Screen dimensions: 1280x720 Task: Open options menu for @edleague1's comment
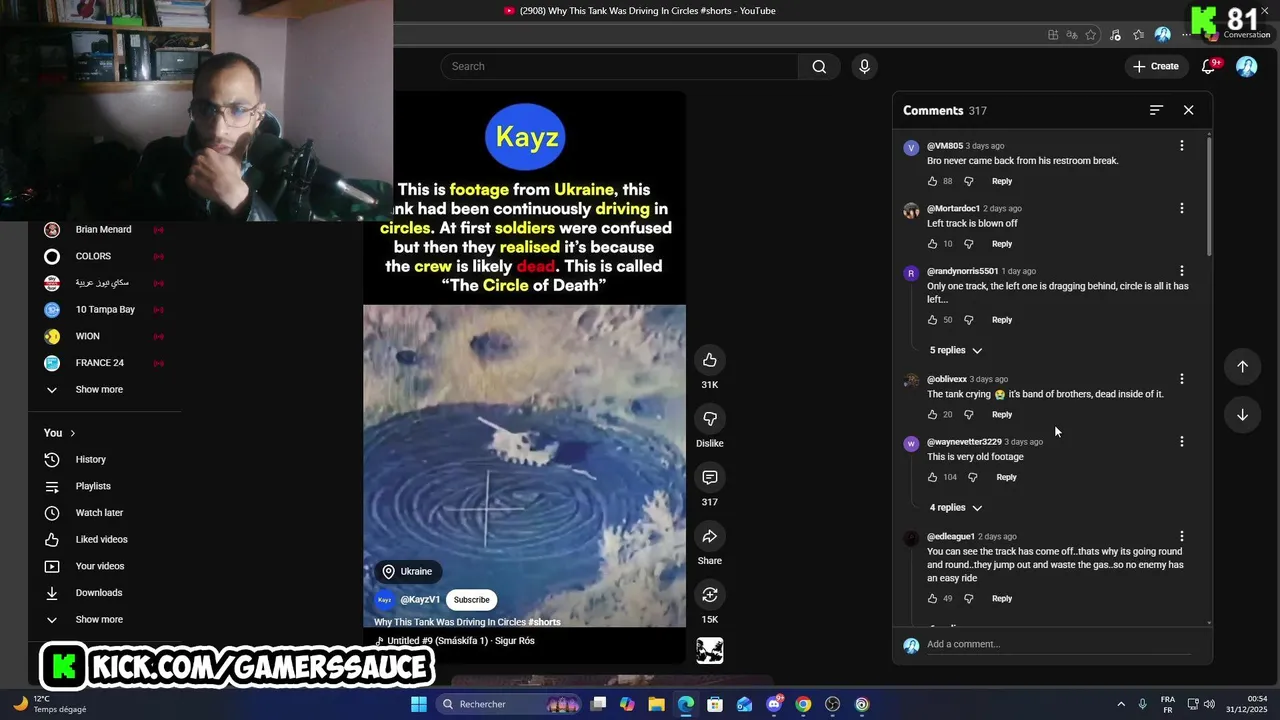tap(1181, 537)
